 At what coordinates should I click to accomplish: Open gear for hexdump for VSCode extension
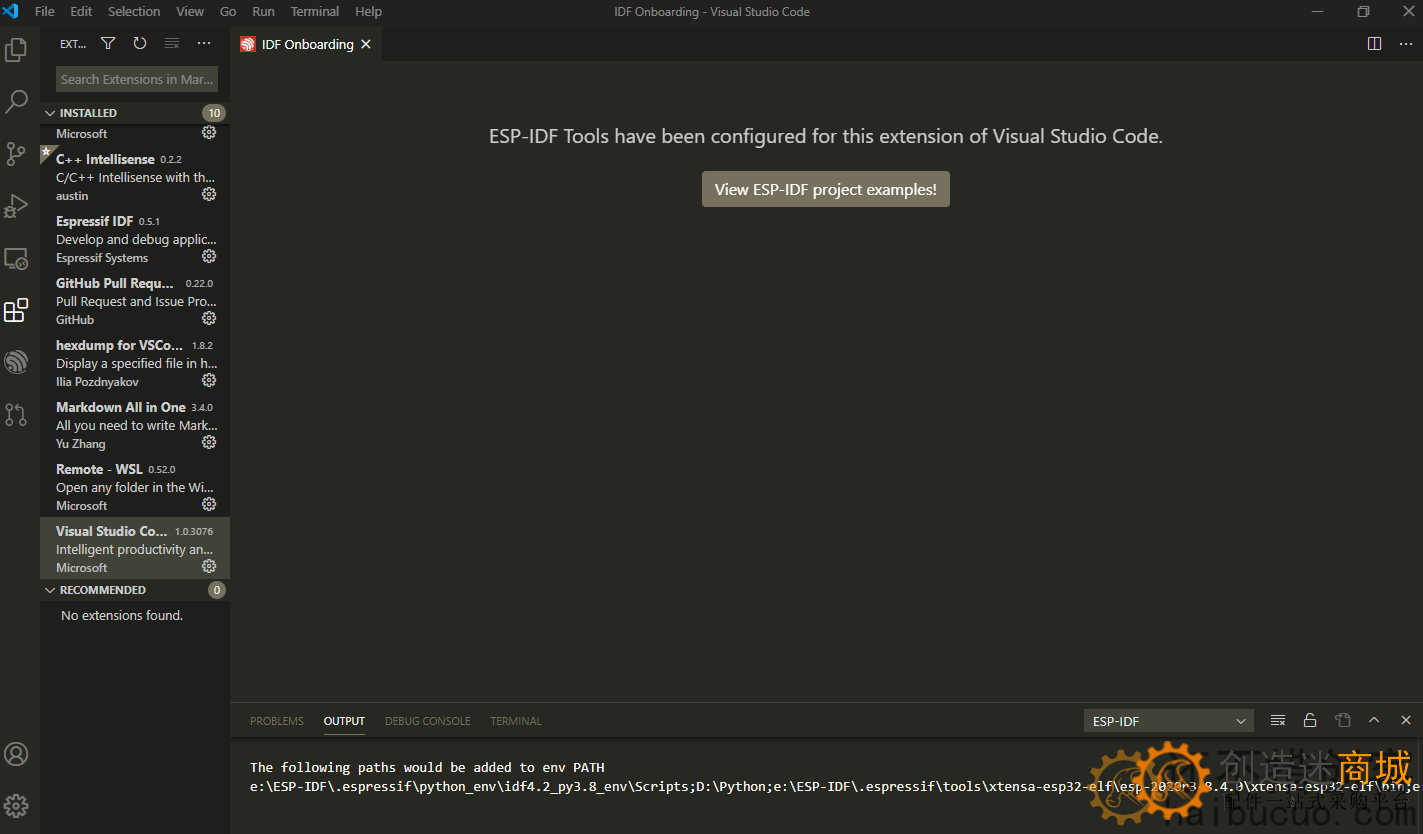(x=209, y=380)
